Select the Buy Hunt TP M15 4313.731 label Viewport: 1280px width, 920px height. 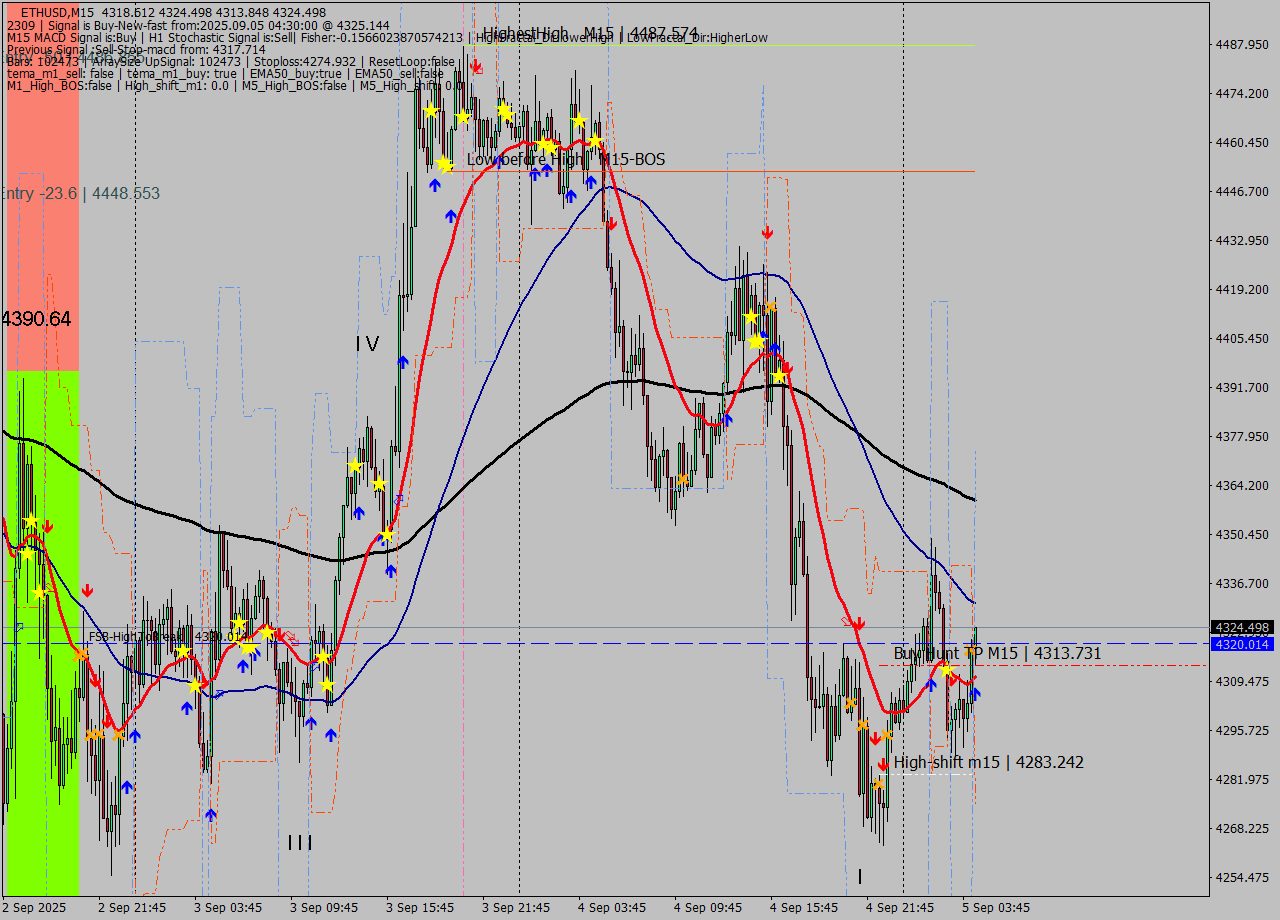pos(997,653)
